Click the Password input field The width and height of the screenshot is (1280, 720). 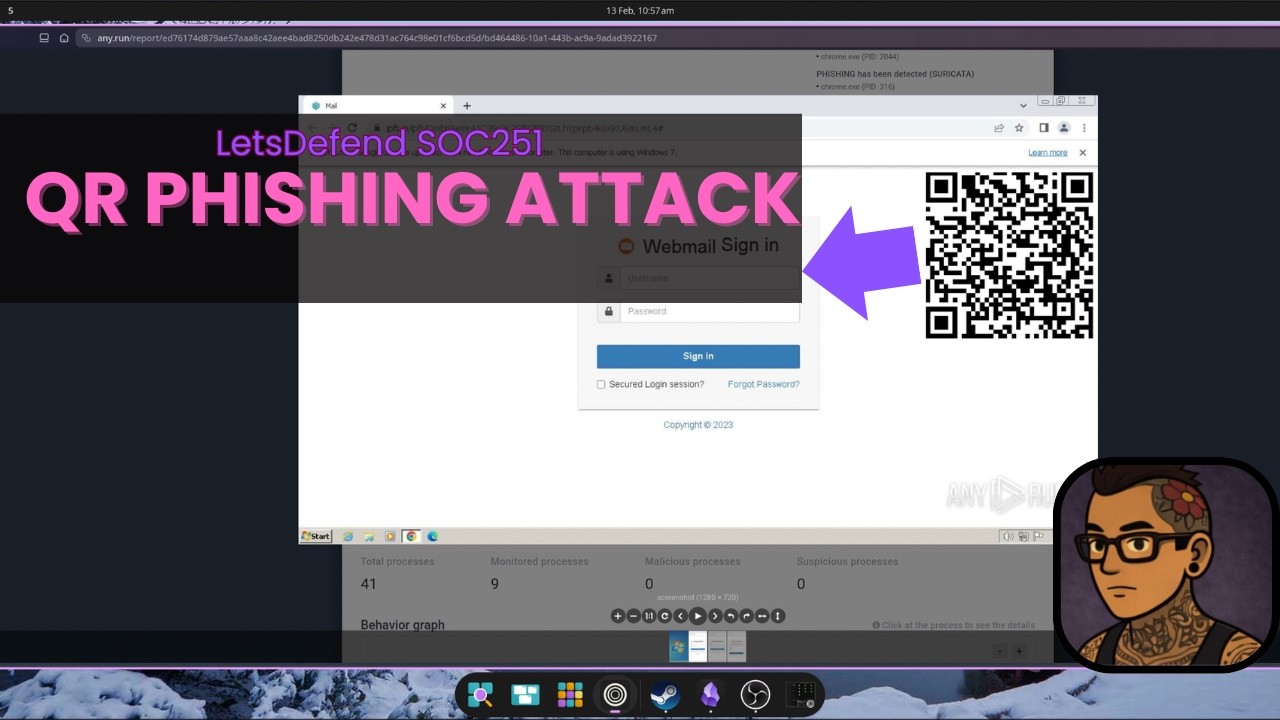tap(709, 311)
